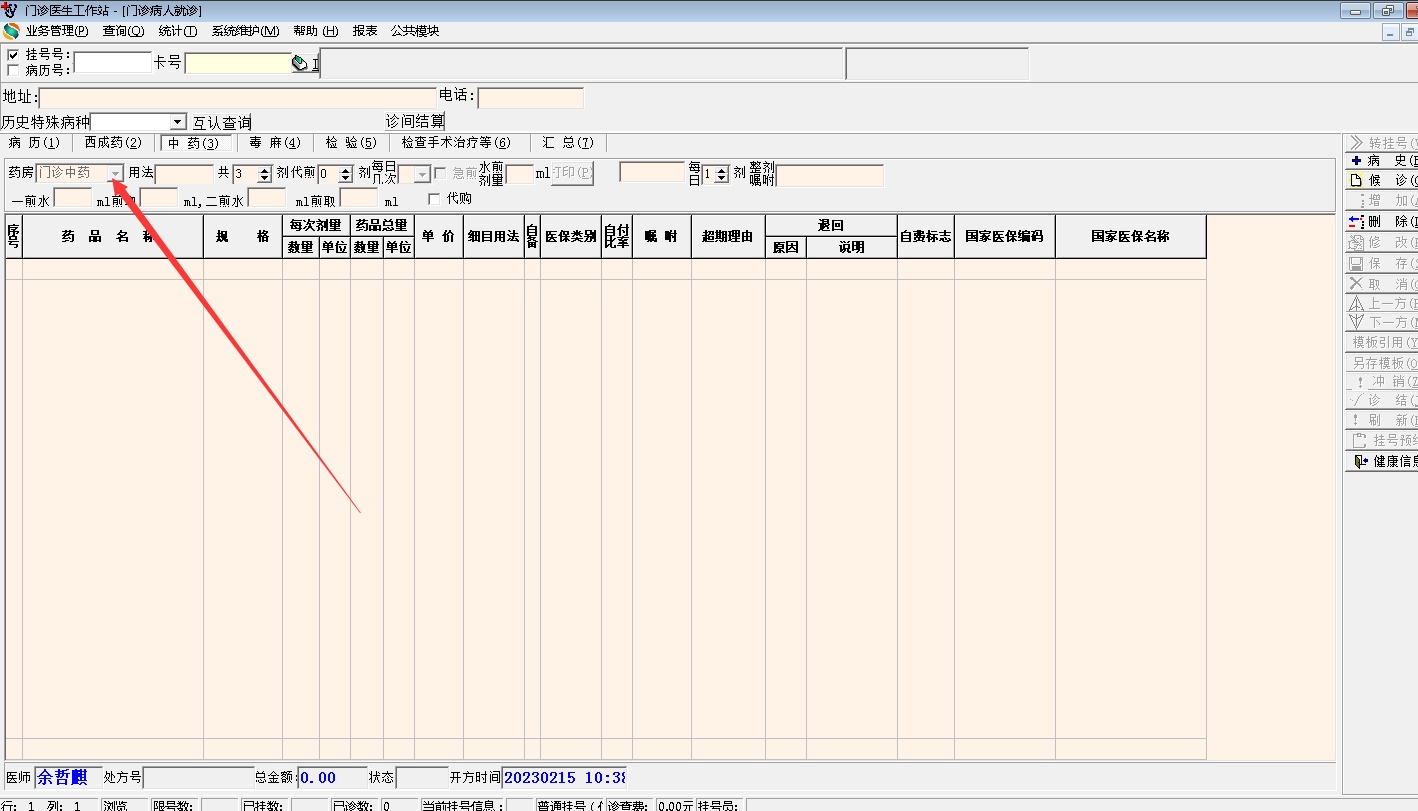The image size is (1418, 811).
Task: Switch to the 病历(1) tab
Action: pyautogui.click(x=34, y=143)
